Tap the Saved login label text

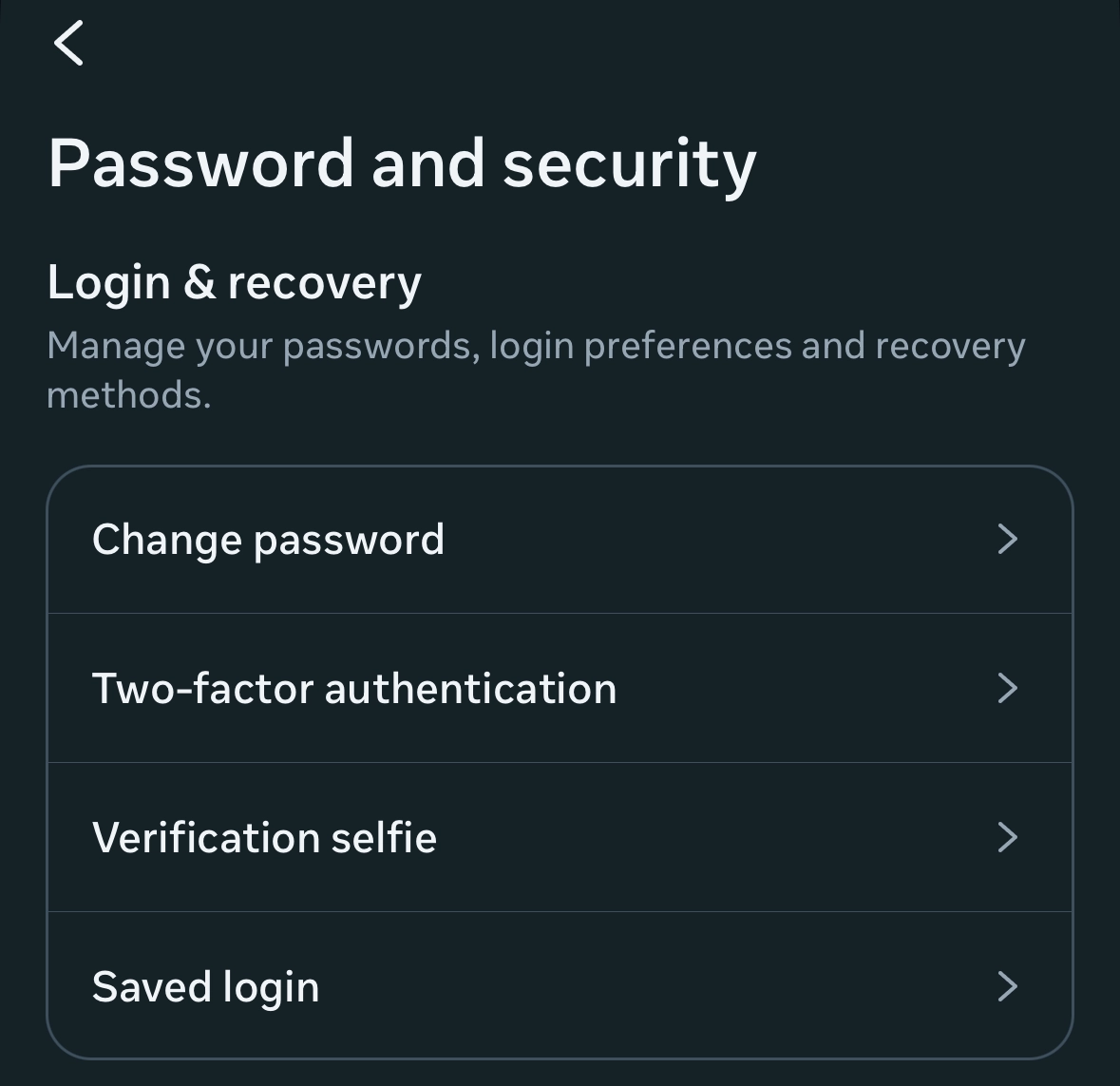pyautogui.click(x=205, y=986)
